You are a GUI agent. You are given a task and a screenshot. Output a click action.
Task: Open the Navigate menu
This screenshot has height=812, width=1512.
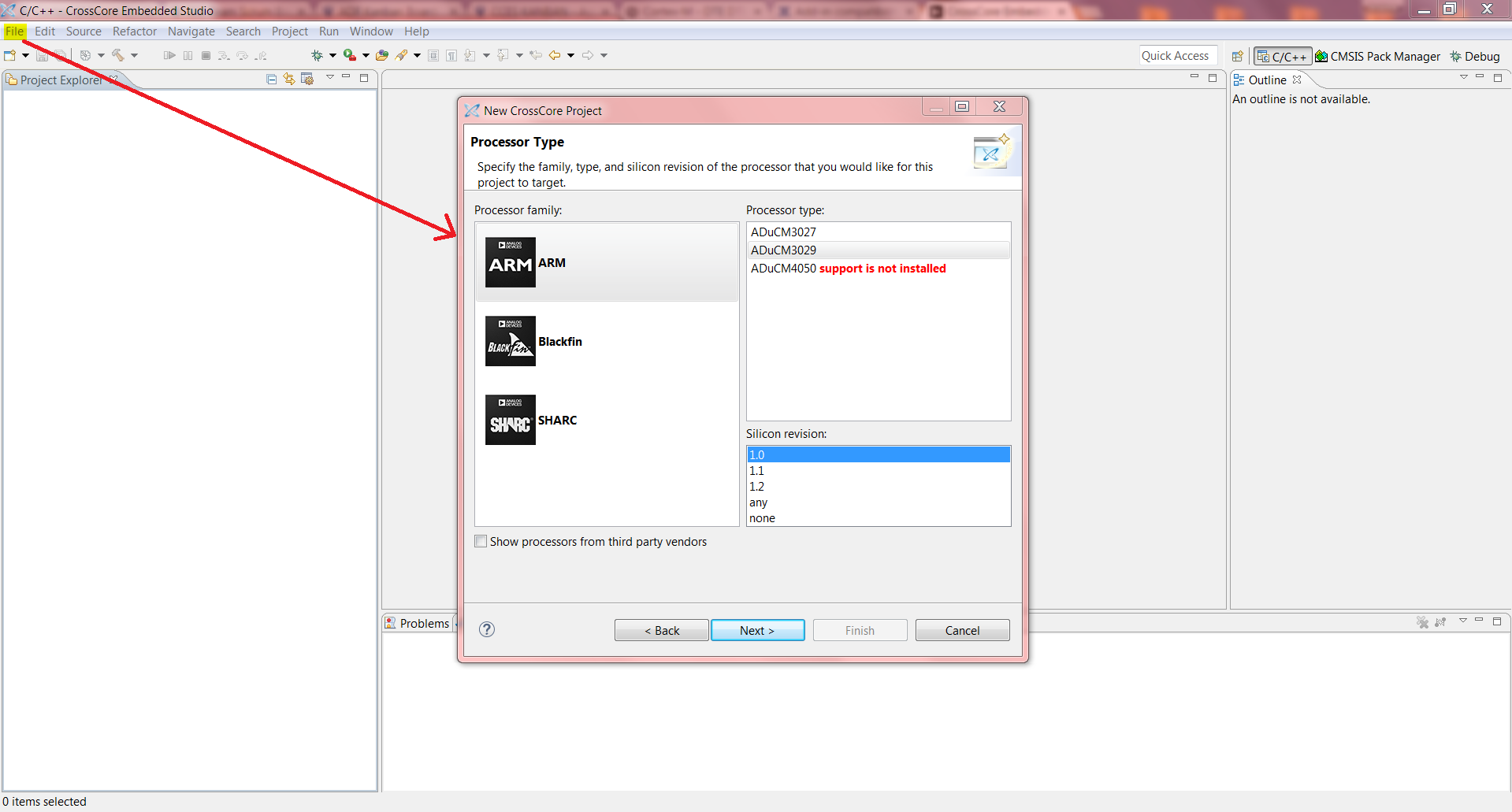(x=191, y=32)
